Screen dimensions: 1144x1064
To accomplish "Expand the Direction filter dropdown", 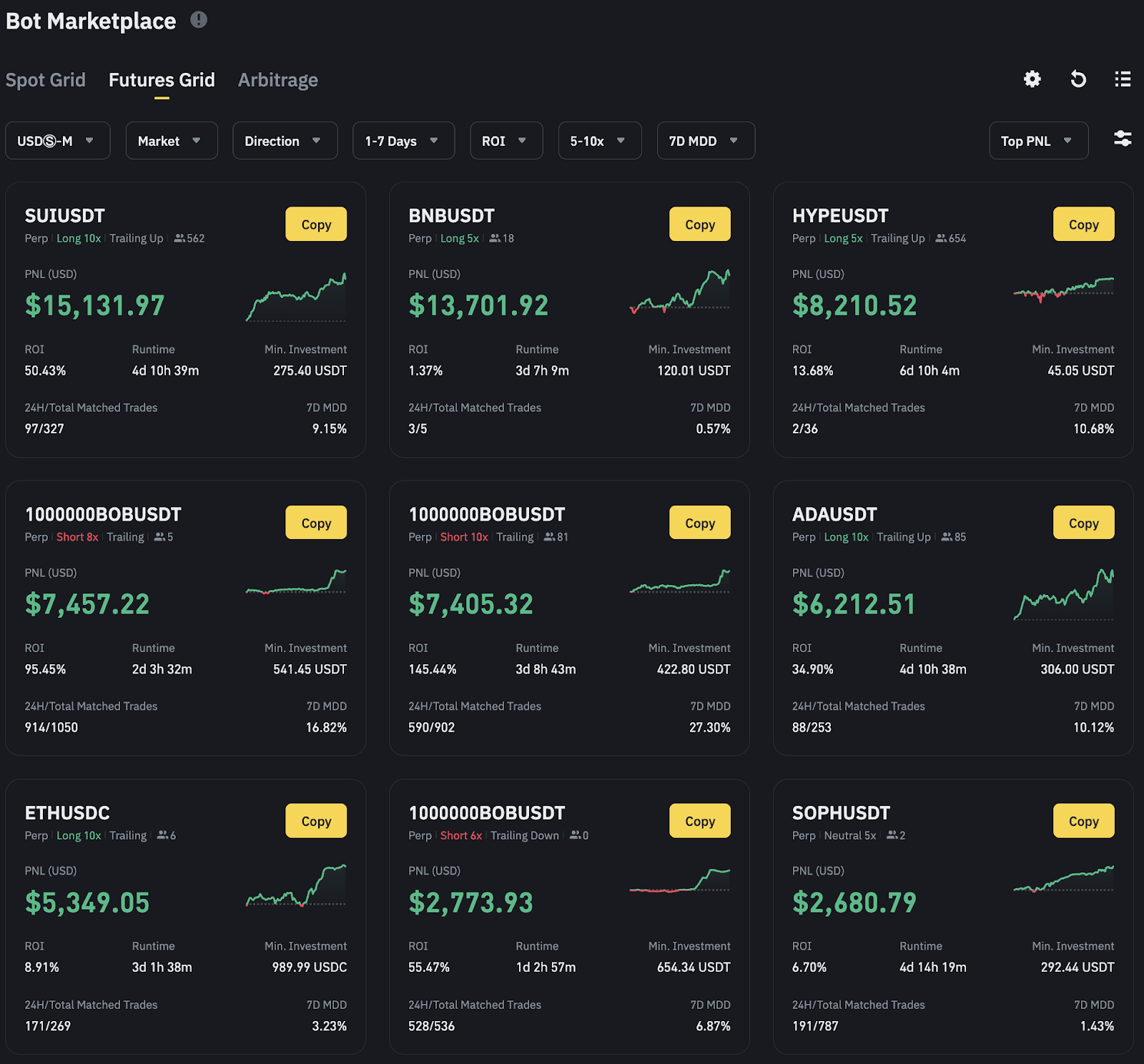I will (x=285, y=140).
